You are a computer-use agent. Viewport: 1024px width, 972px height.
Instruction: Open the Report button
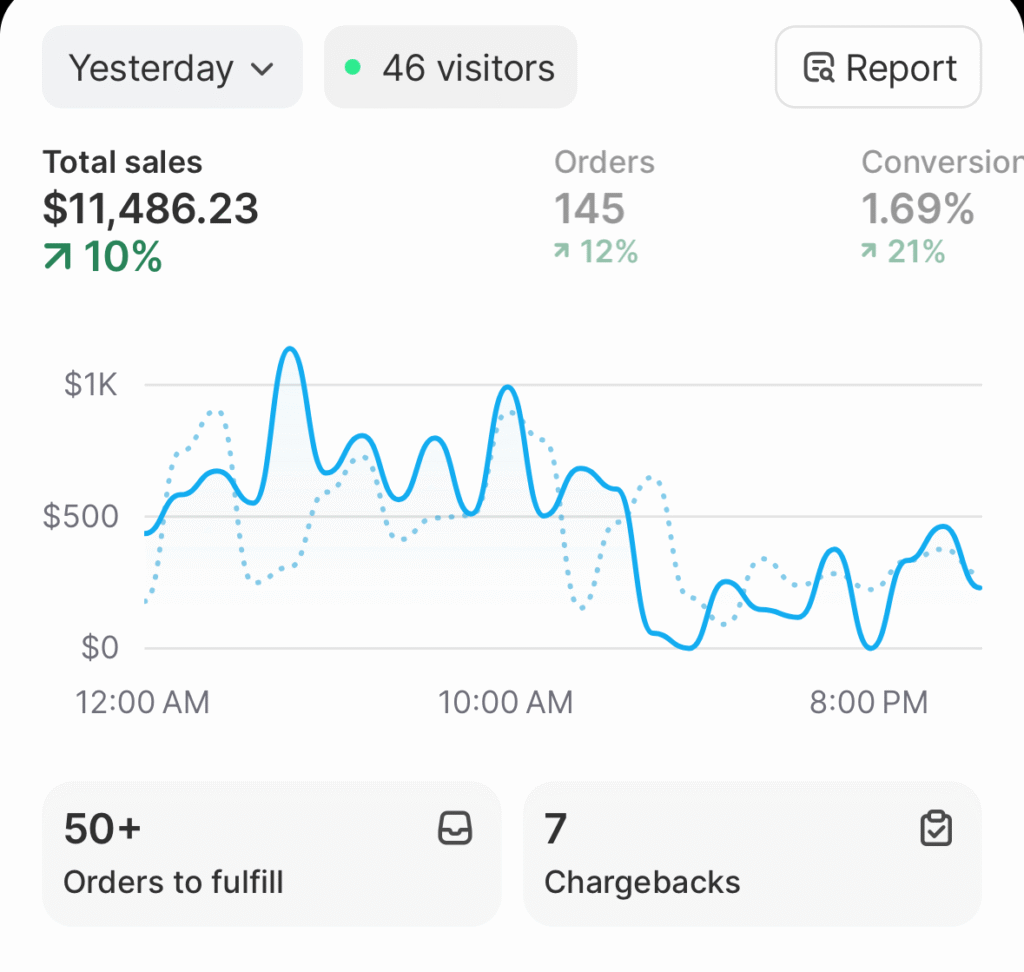(878, 68)
